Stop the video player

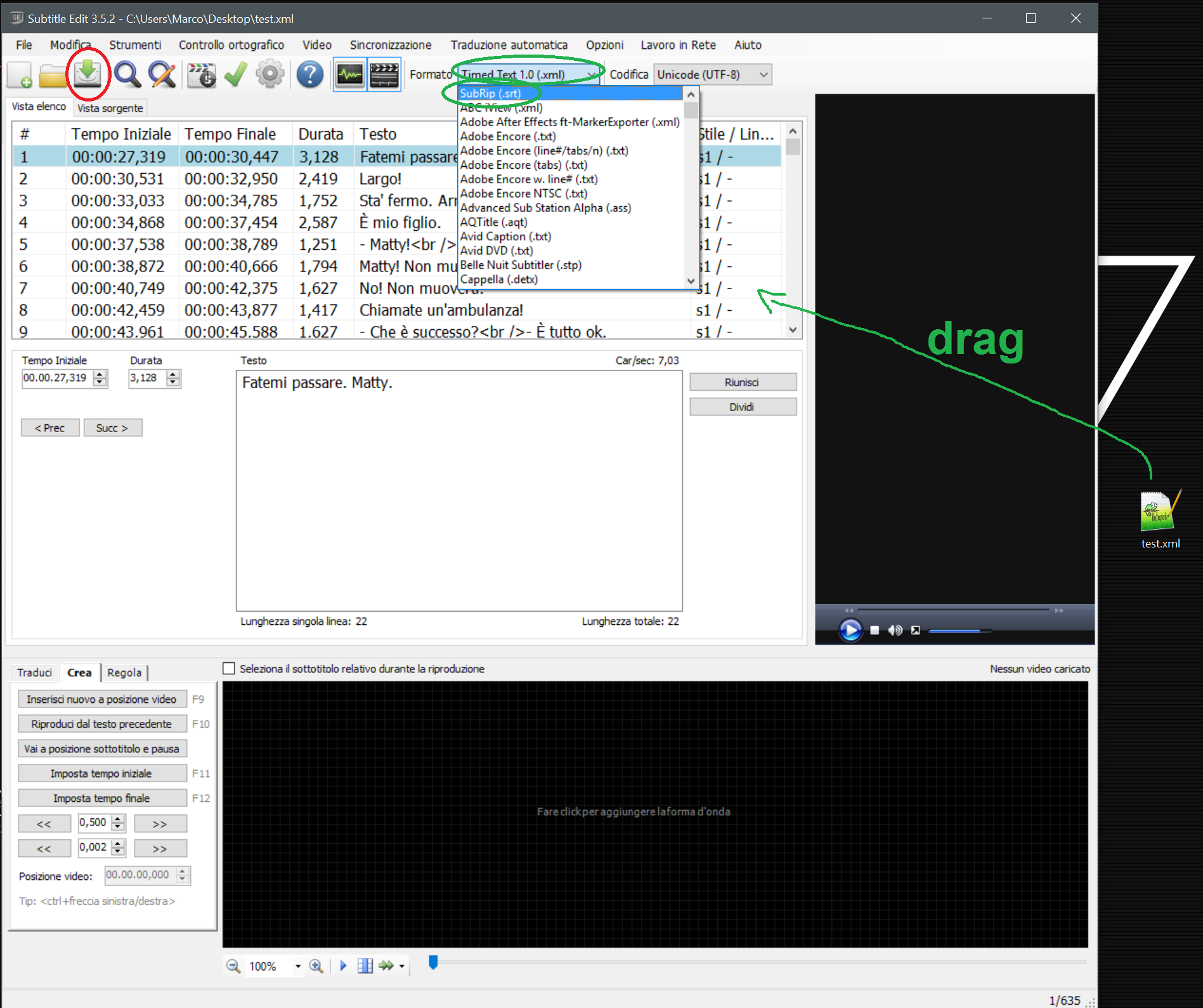tap(875, 630)
